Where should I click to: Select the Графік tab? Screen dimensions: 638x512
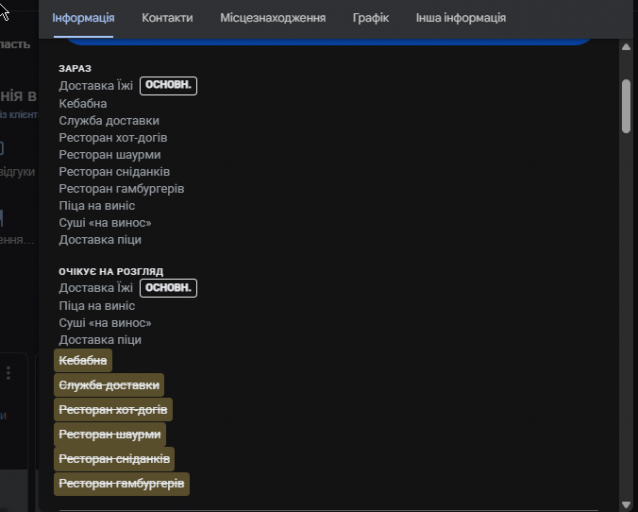point(371,18)
